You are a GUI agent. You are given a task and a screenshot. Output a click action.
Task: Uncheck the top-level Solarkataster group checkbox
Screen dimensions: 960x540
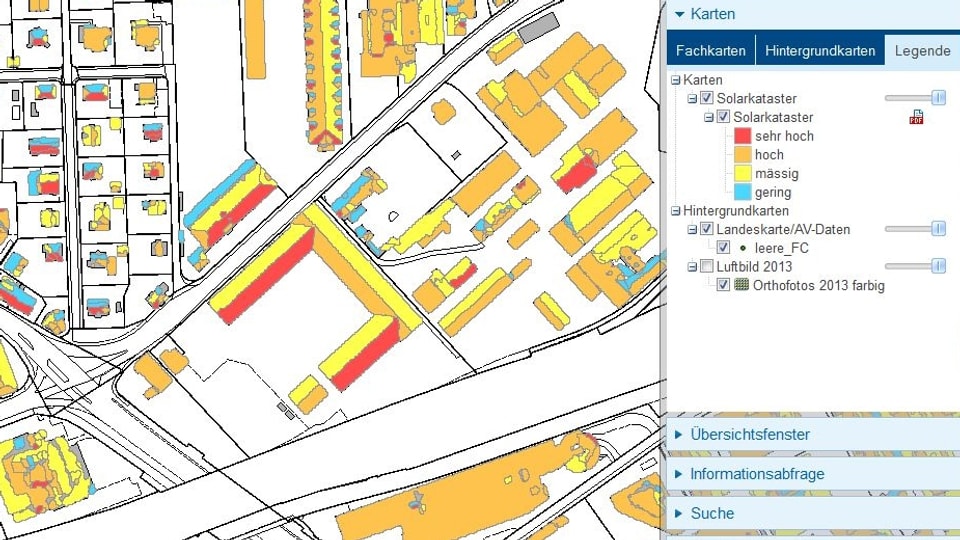click(707, 98)
